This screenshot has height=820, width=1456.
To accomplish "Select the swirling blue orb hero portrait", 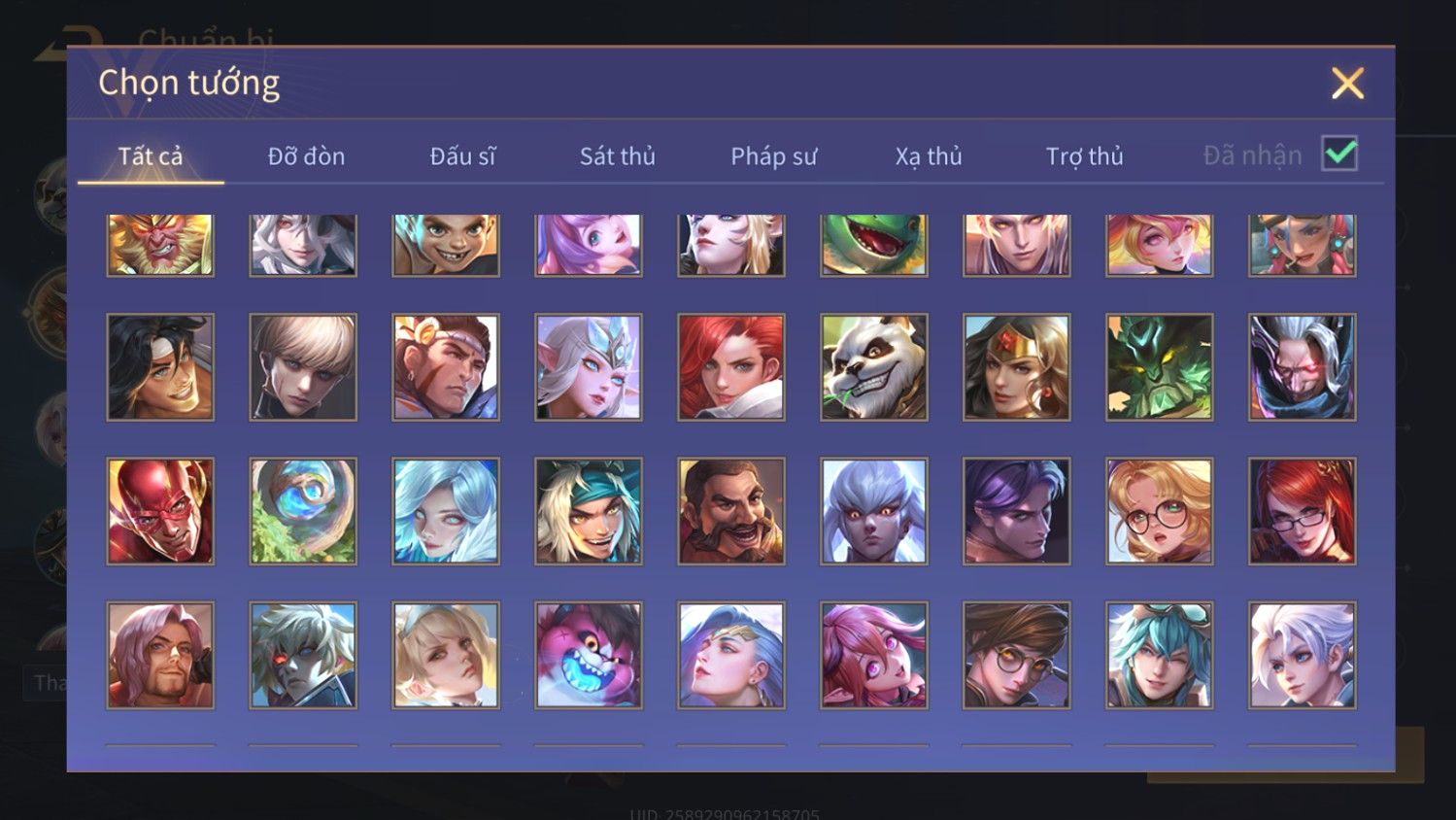I will pos(303,511).
